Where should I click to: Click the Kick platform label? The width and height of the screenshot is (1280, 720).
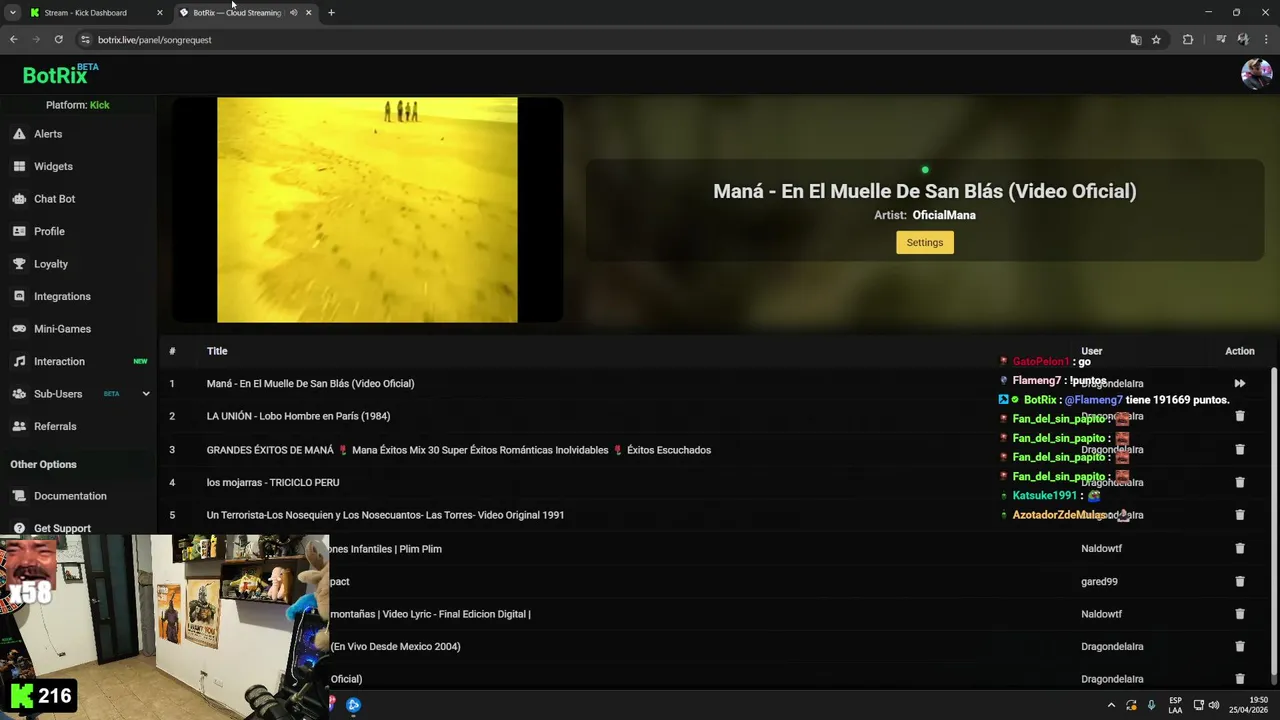99,105
